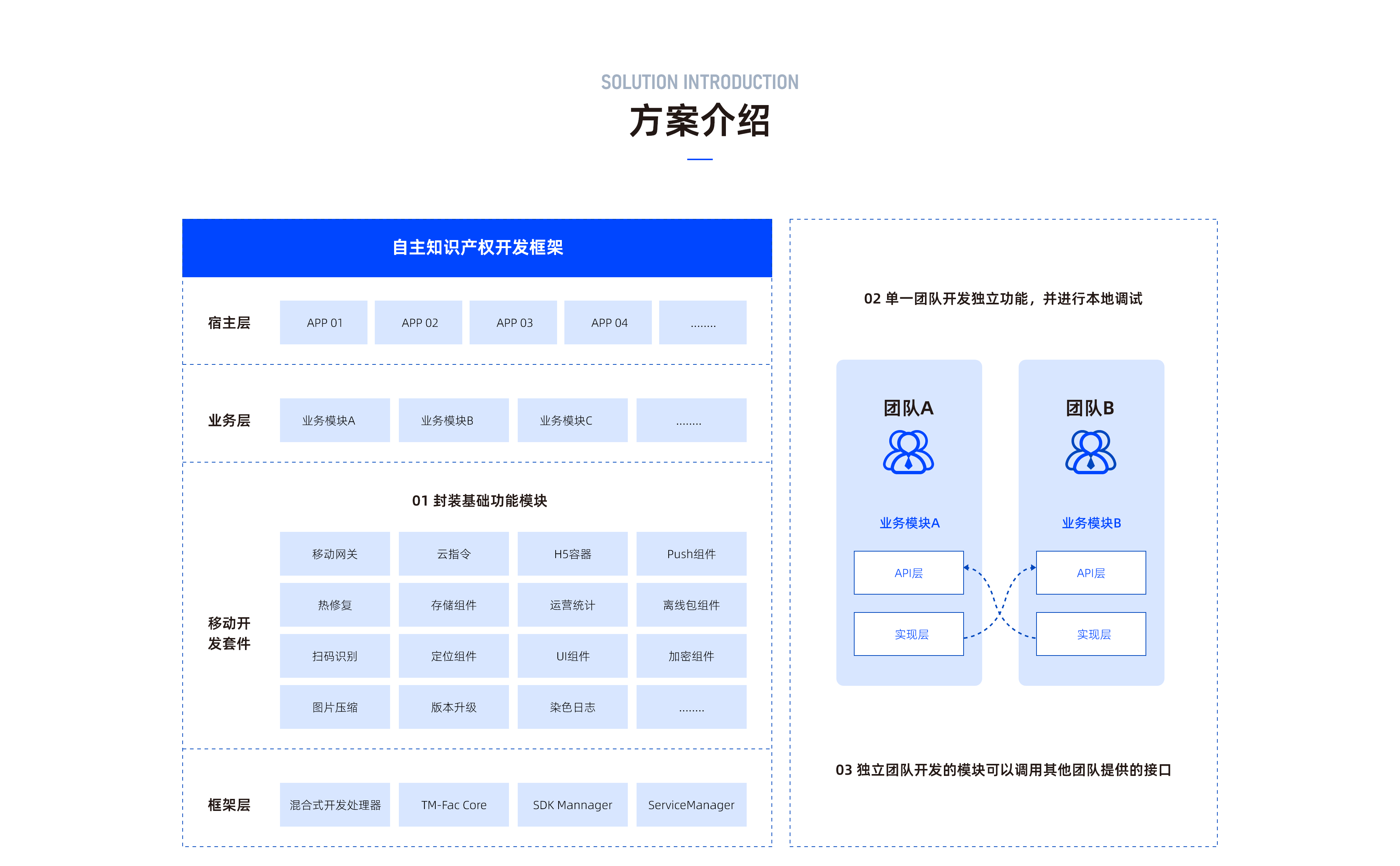Select the APP 03 box
Screen dimensions: 1400x866
pyautogui.click(x=513, y=322)
